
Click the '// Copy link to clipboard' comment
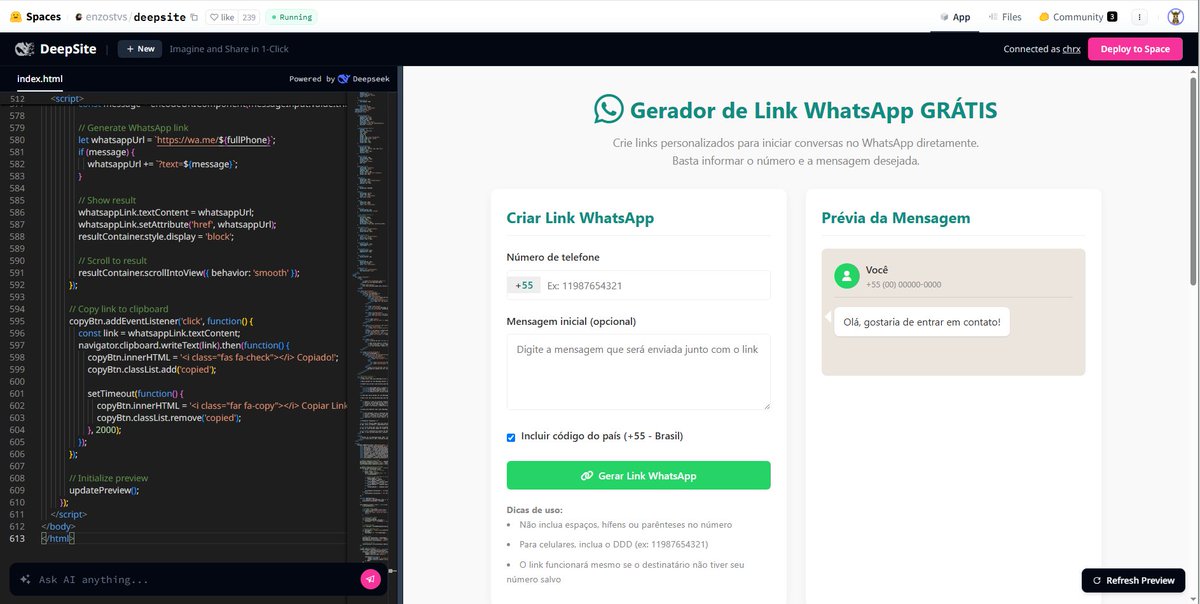pyautogui.click(x=118, y=309)
